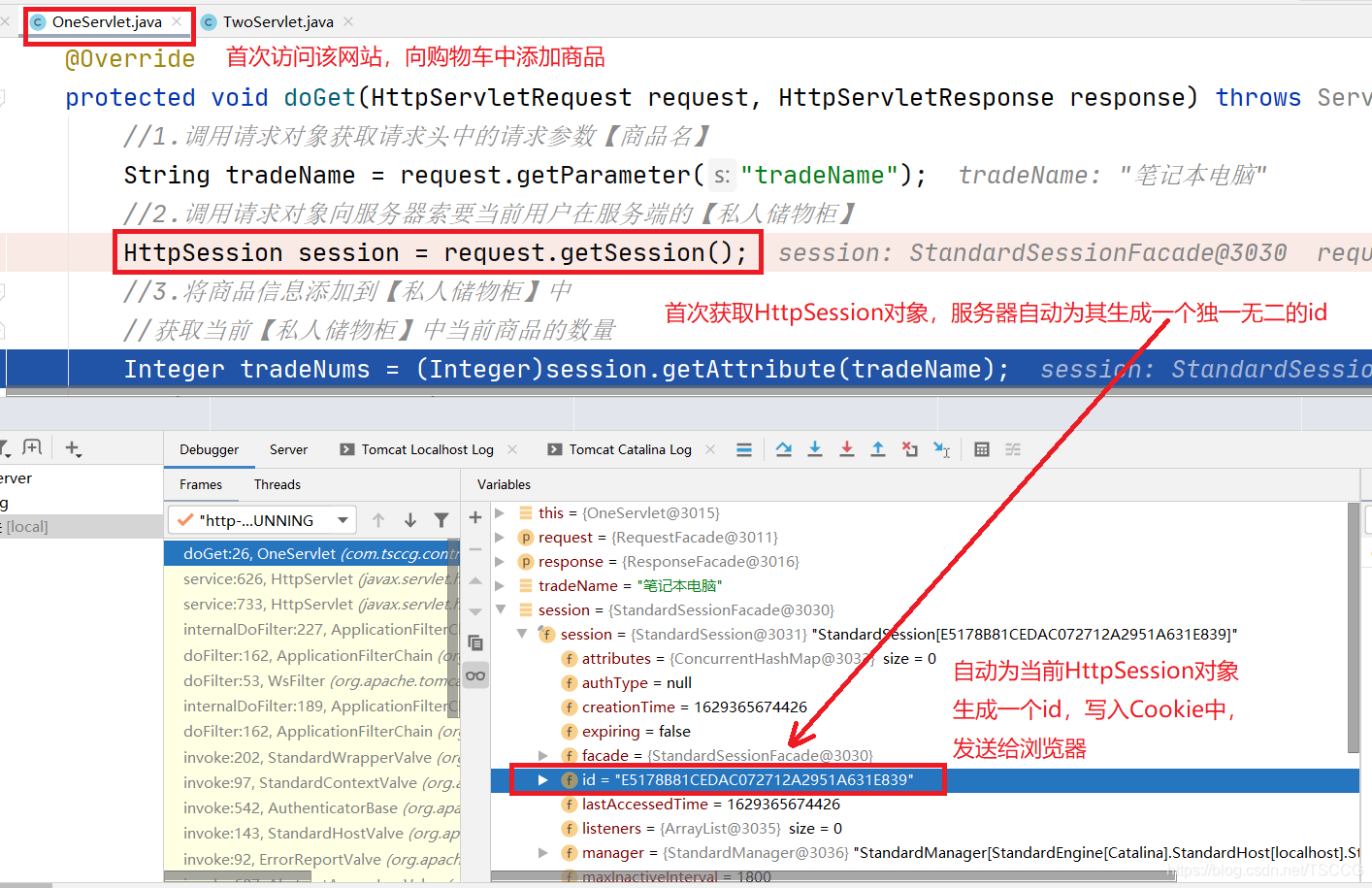Click the add service plus icon in left panel
The width and height of the screenshot is (1372, 888).
[x=73, y=448]
